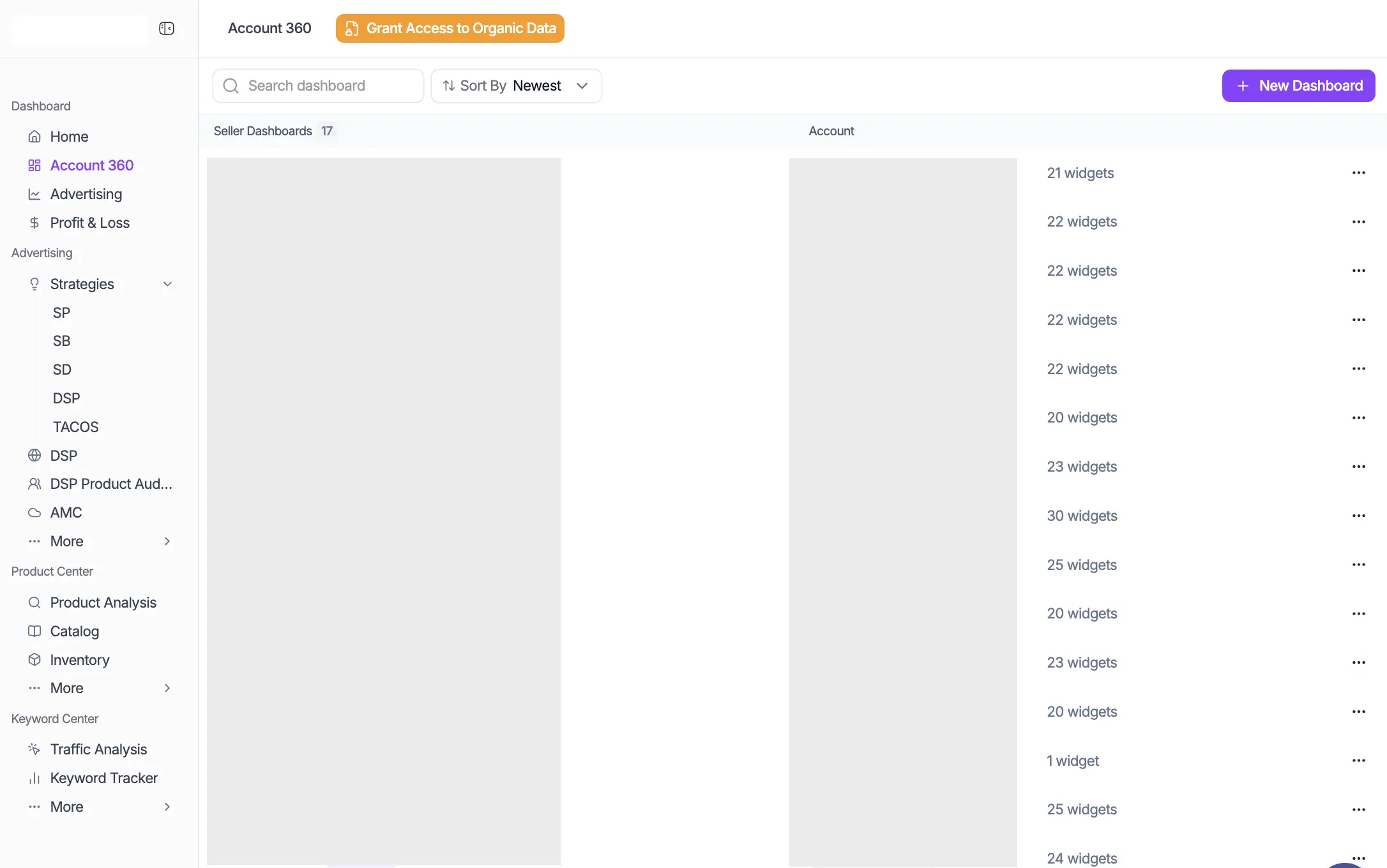Collapse the sidebar with the panel icon

click(167, 28)
